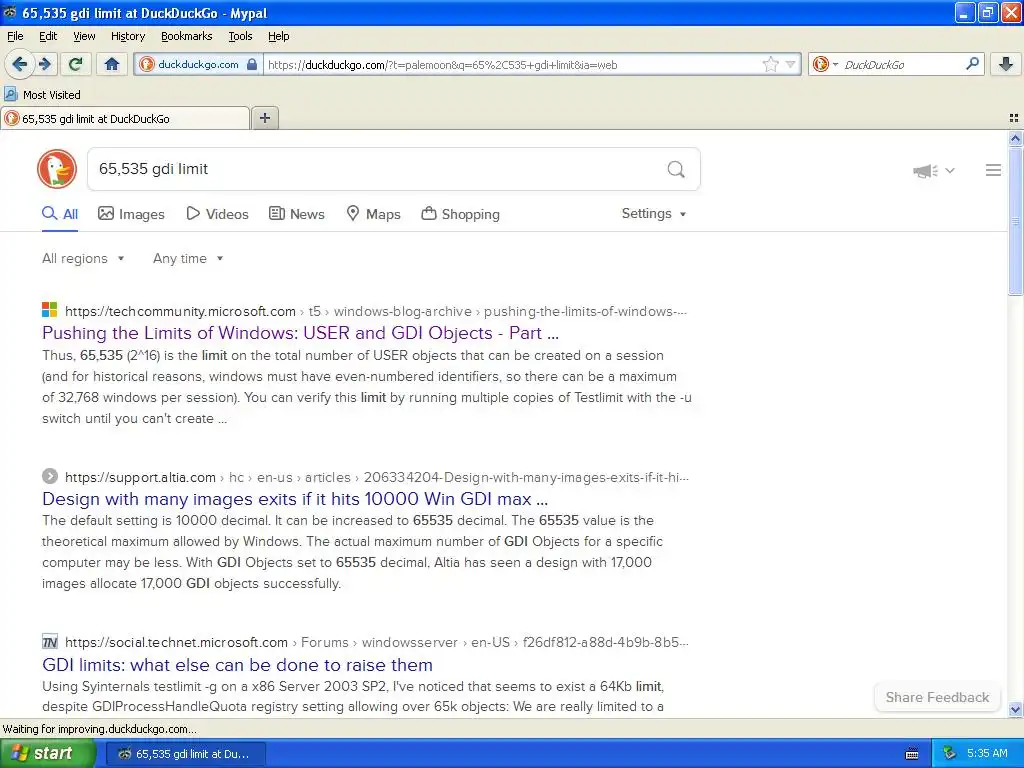The height and width of the screenshot is (768, 1024).
Task: Click the TN favicon beside technet result
Action: 50,642
